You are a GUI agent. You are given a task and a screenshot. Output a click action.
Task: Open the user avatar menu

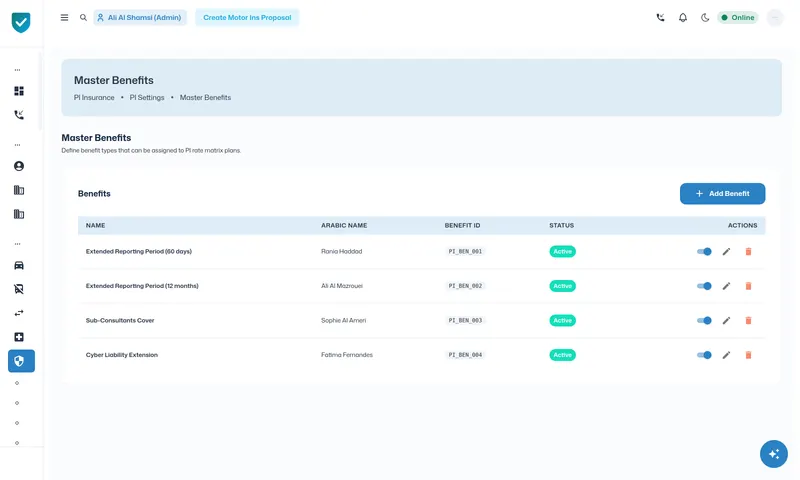(x=774, y=17)
